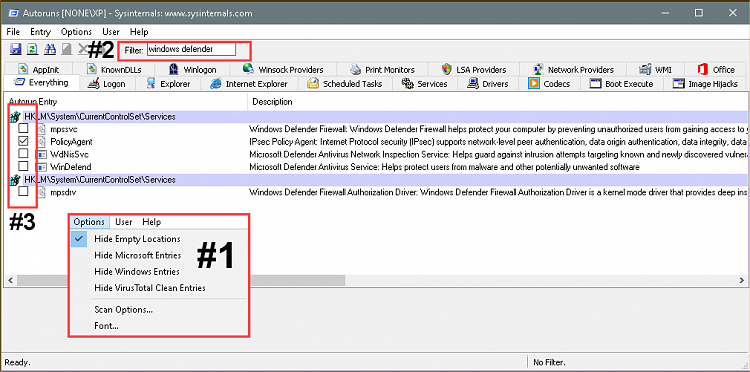Click the Refresh toolbar icon
Viewport: 750px width, 372px height.
coord(33,49)
